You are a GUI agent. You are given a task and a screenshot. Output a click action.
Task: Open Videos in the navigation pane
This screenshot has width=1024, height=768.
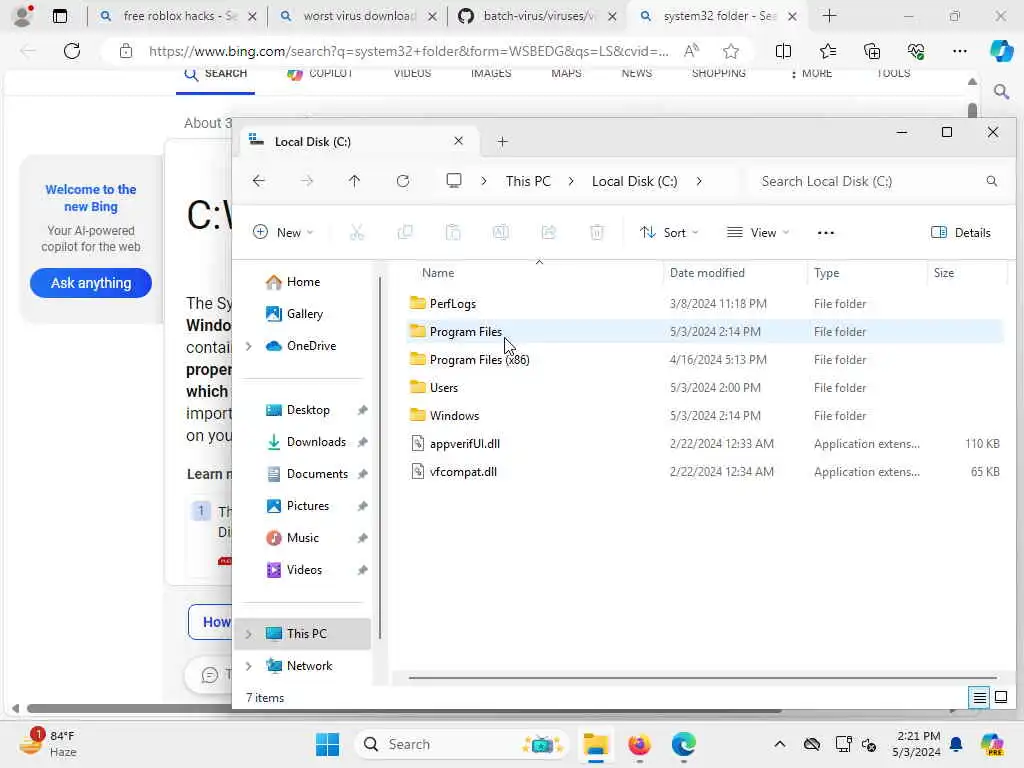304,569
